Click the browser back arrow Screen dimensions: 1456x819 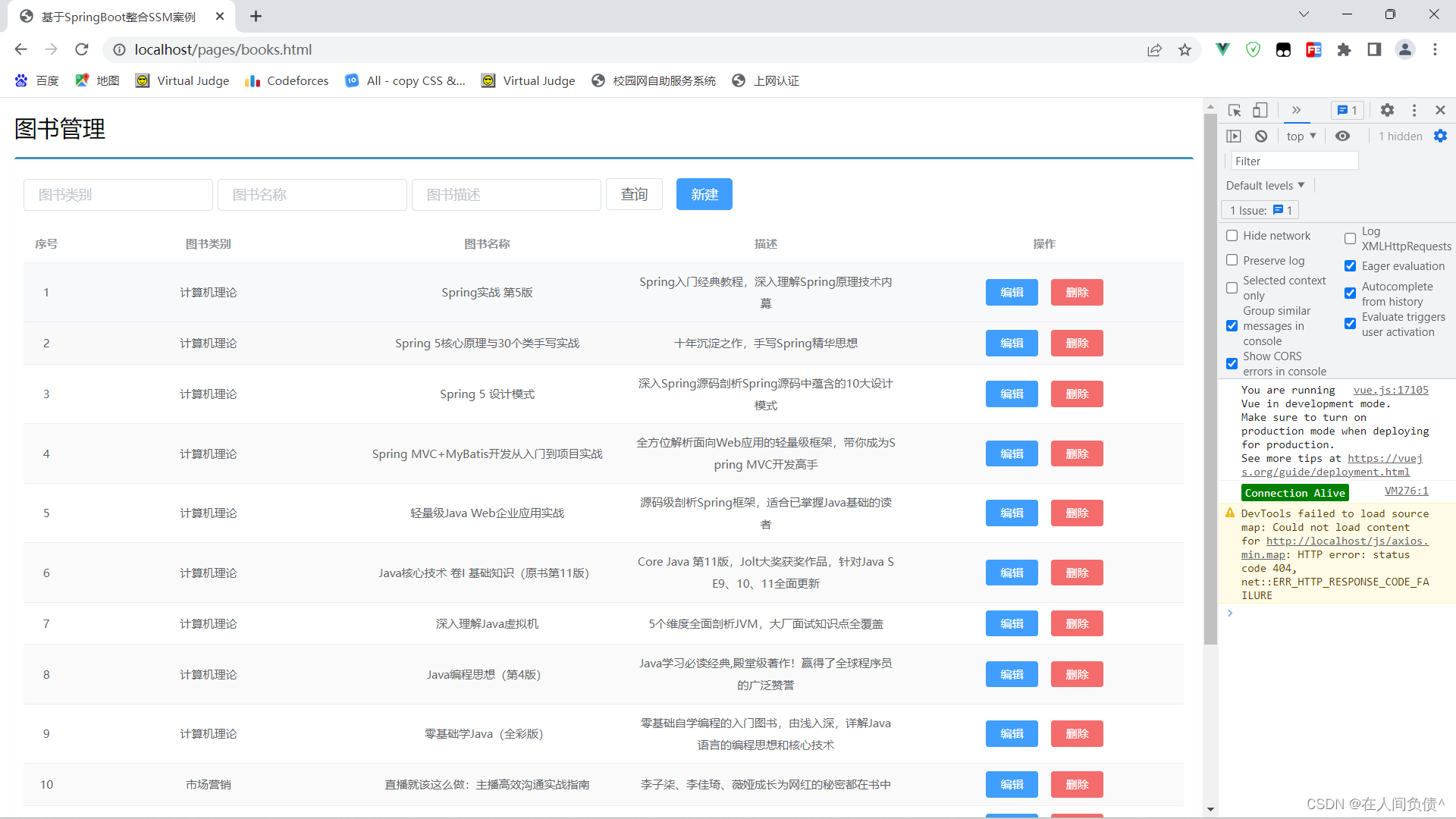(x=20, y=49)
